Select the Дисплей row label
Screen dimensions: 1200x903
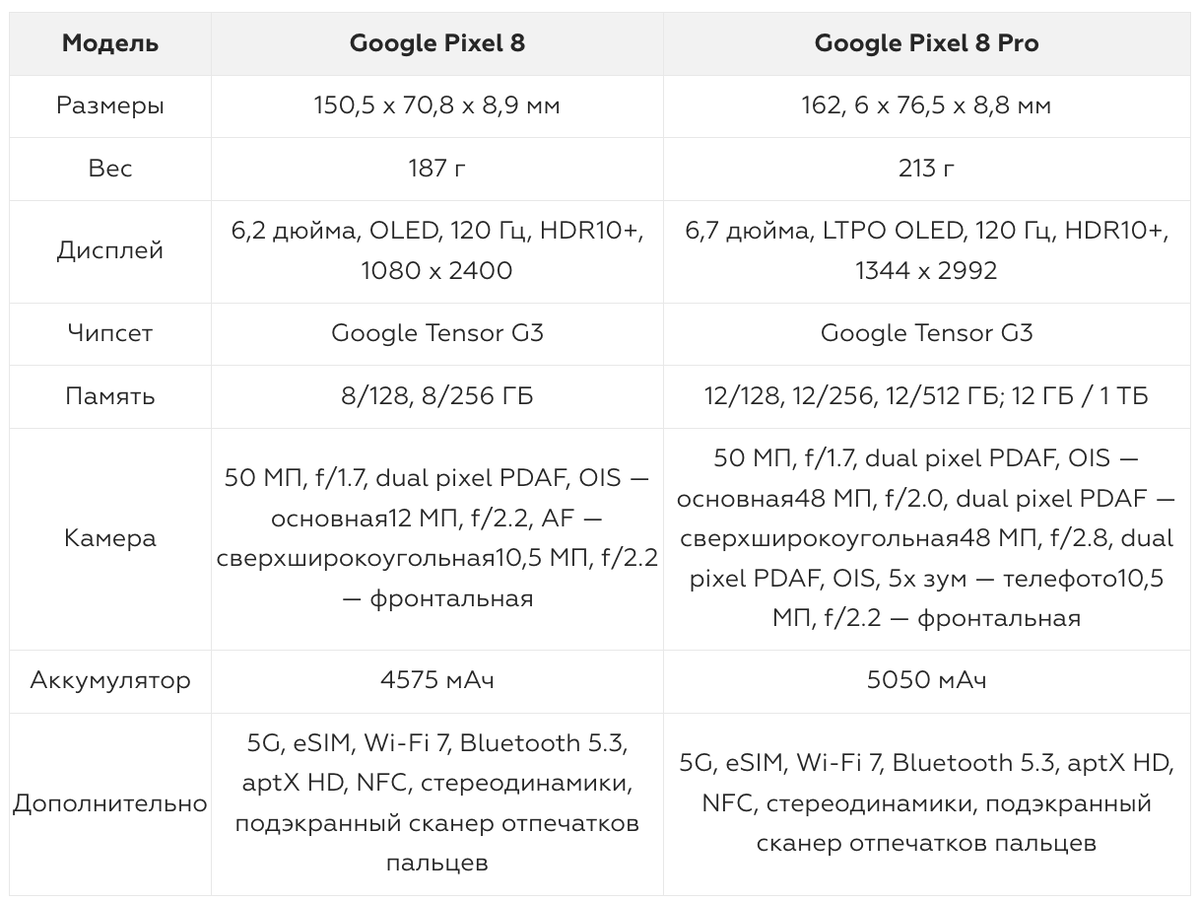[x=110, y=251]
